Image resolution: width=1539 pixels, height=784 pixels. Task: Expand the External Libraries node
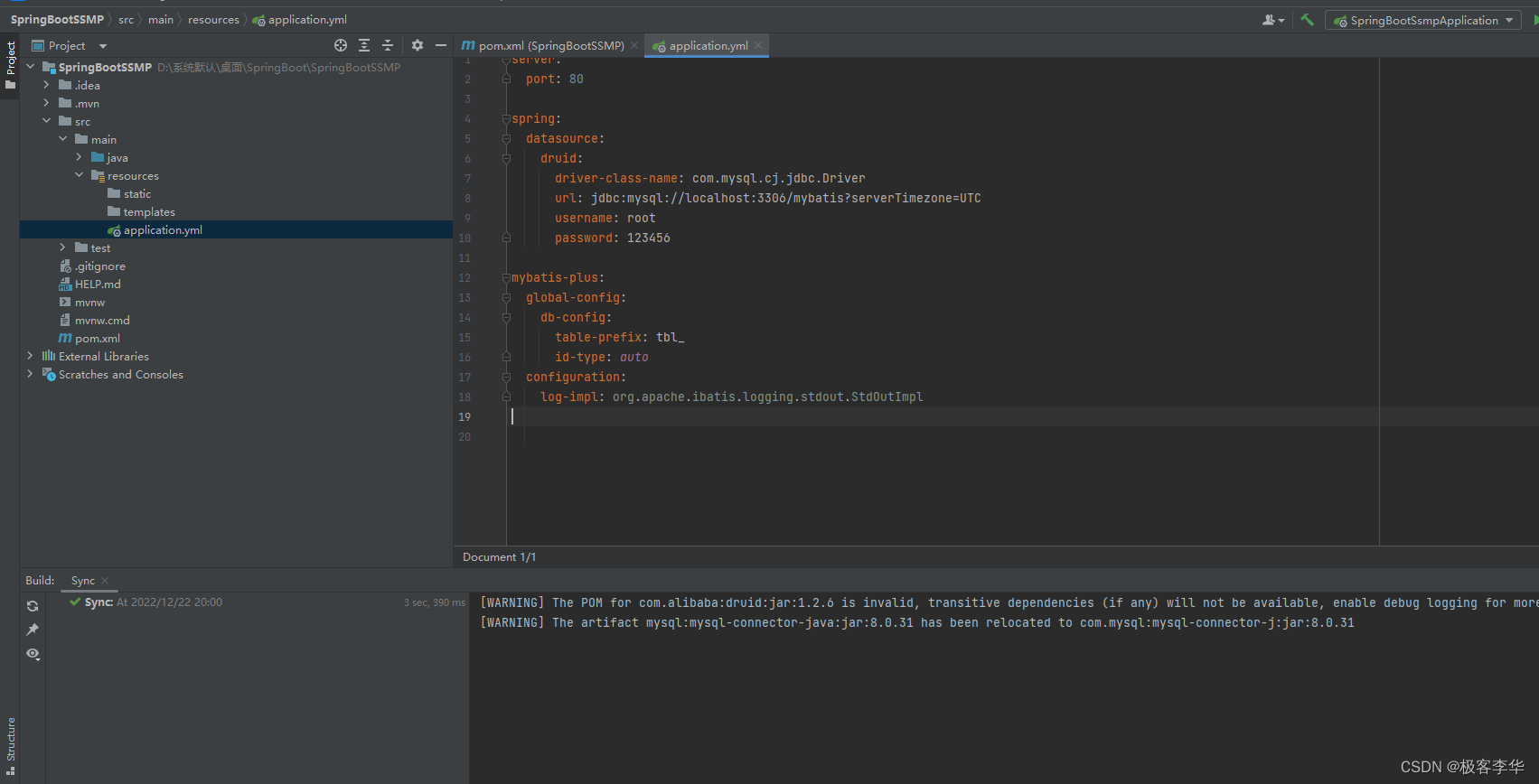[30, 356]
